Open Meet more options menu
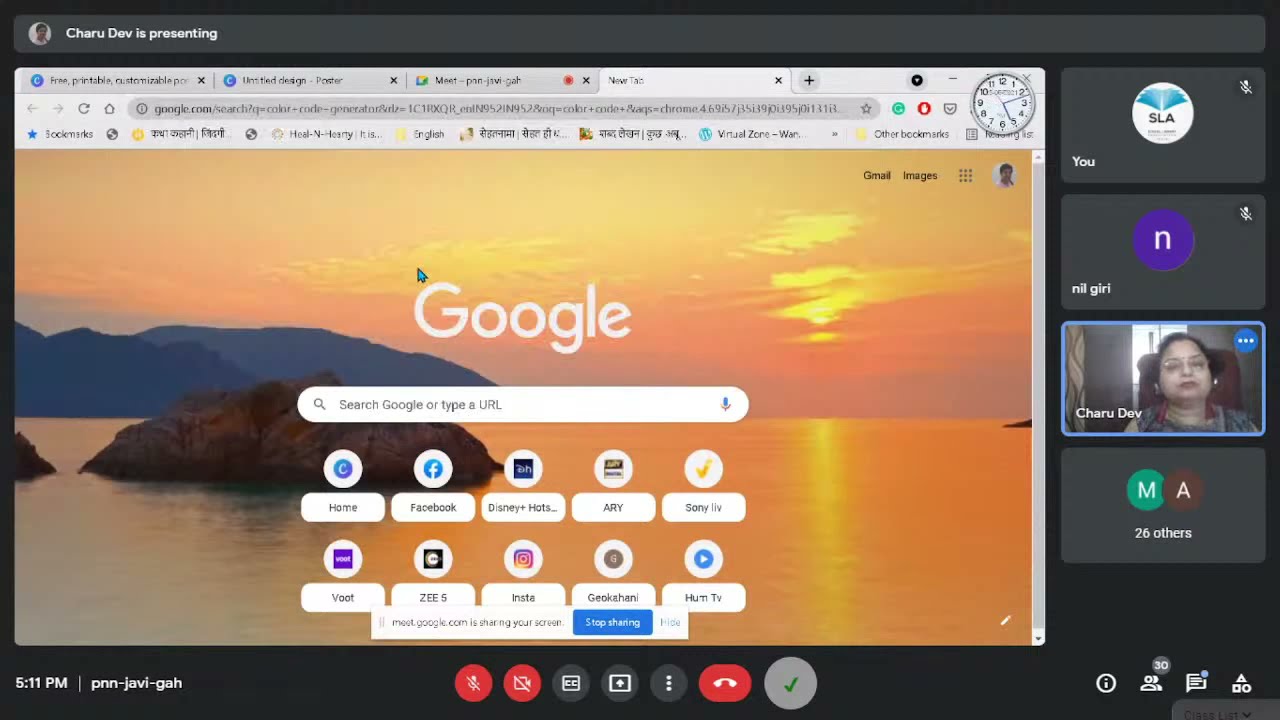1280x720 pixels. pos(669,683)
